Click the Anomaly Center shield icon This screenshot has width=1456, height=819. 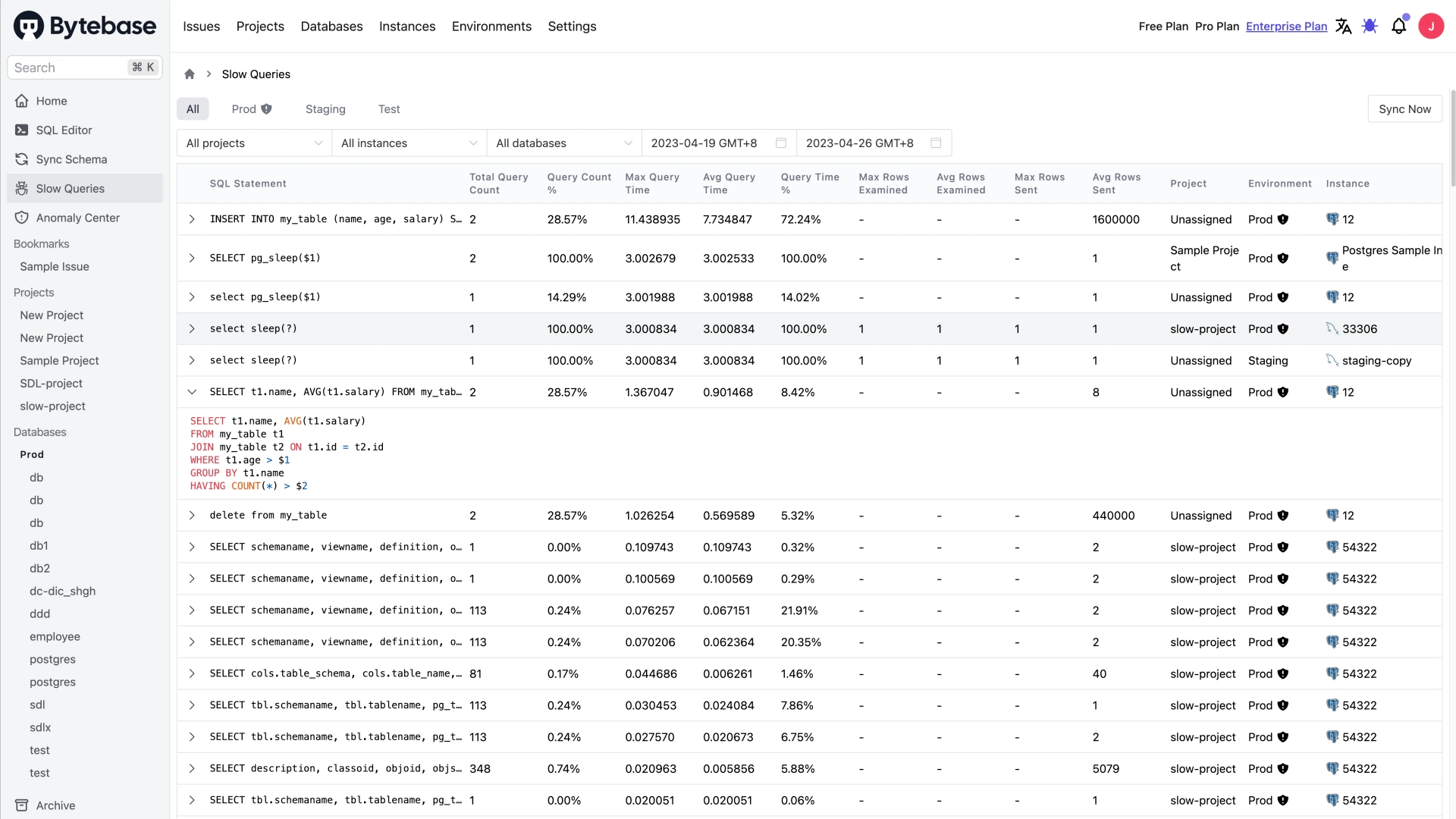coord(22,218)
